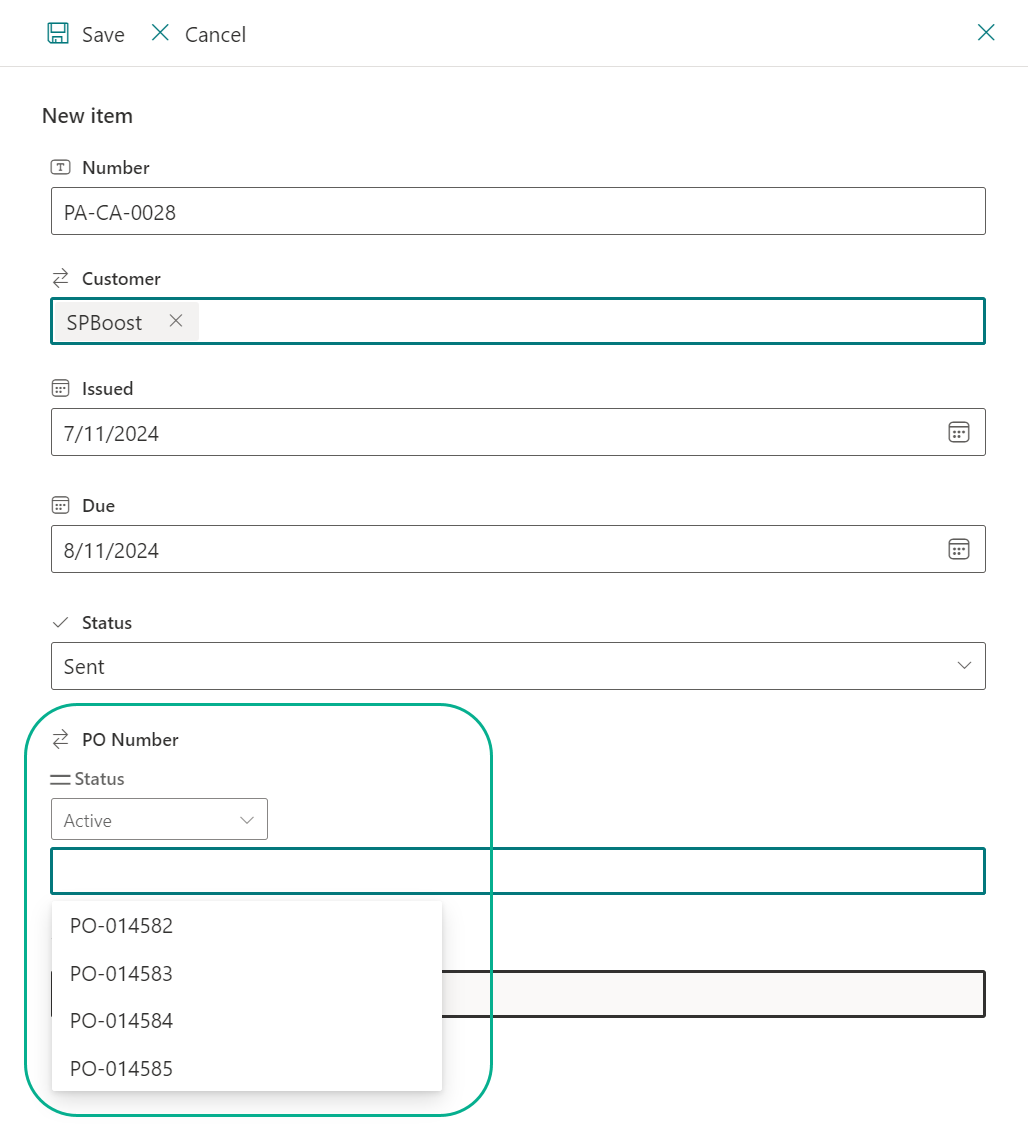Remove the SPBoost customer tag
1028x1141 pixels.
point(176,321)
